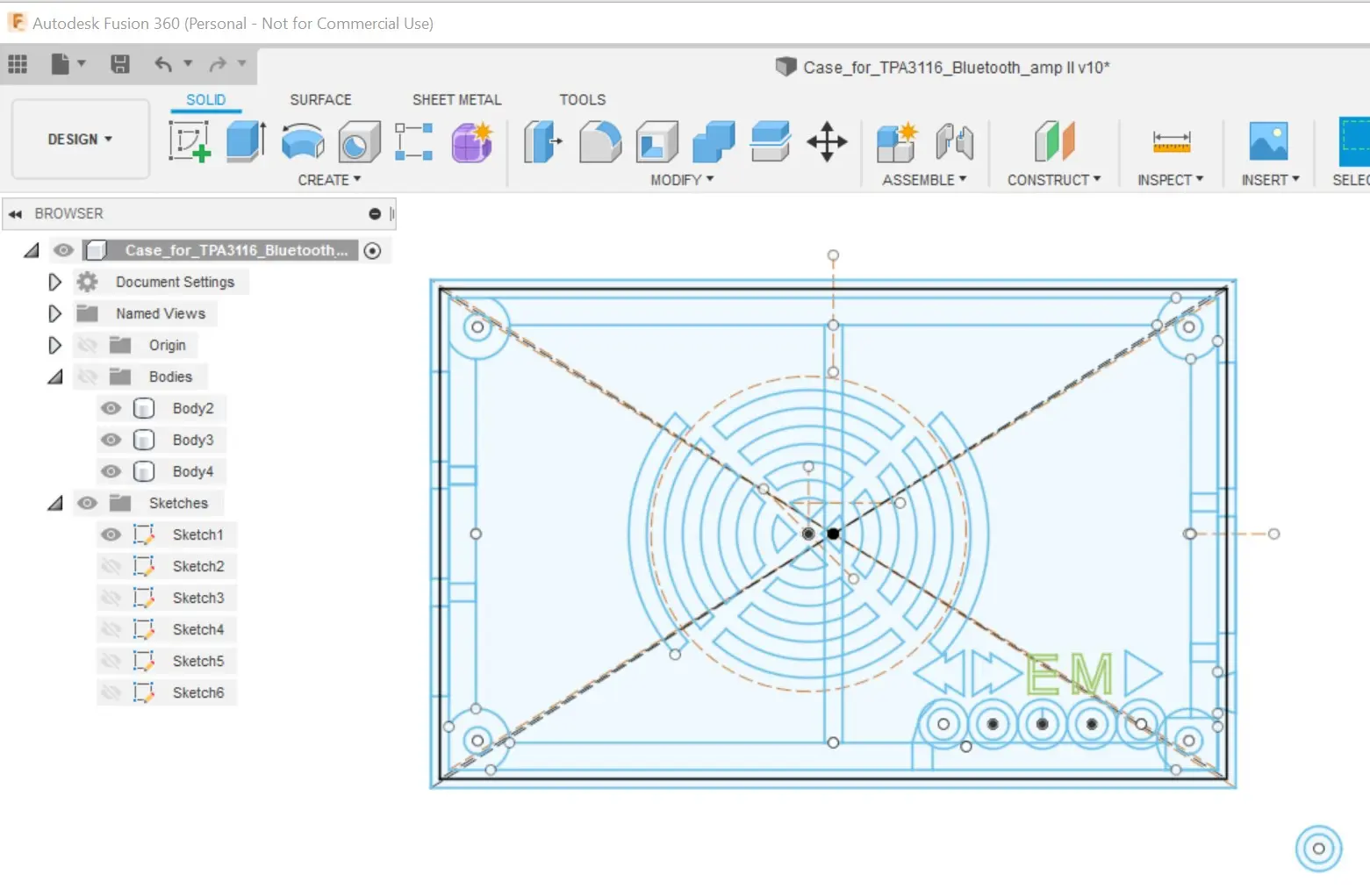The height and width of the screenshot is (896, 1370).
Task: Collapse the root component tree
Action: pos(32,250)
